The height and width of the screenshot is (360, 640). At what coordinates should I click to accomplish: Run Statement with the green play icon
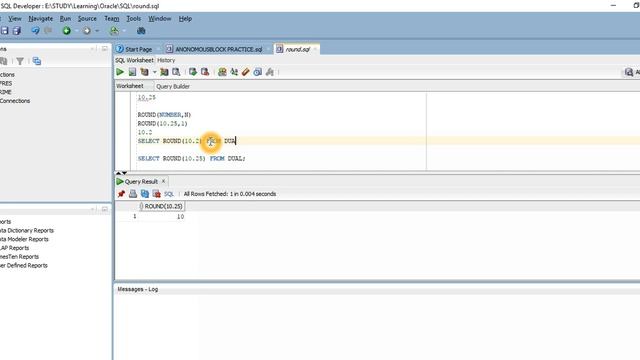tap(120, 72)
